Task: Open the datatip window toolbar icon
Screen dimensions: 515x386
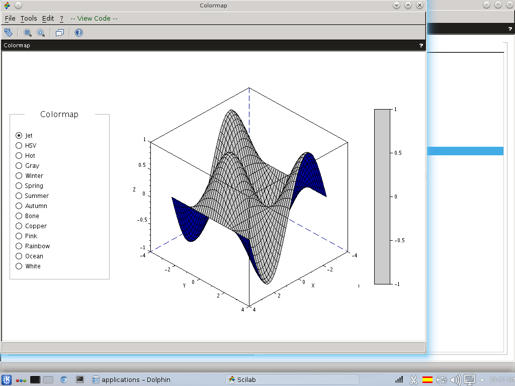Action: point(60,33)
